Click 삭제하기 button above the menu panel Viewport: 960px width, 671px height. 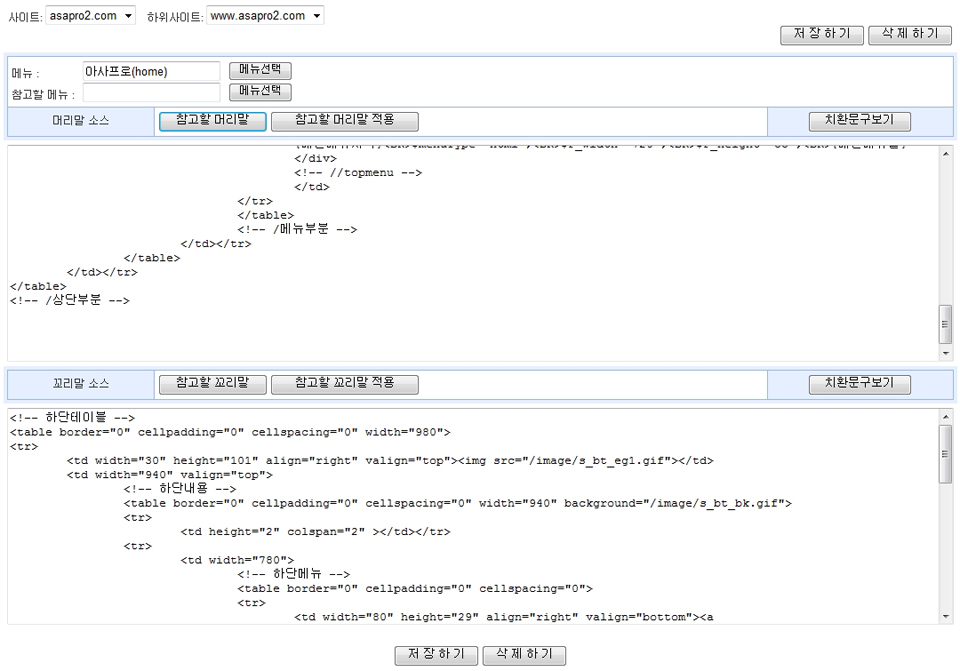click(x=909, y=34)
